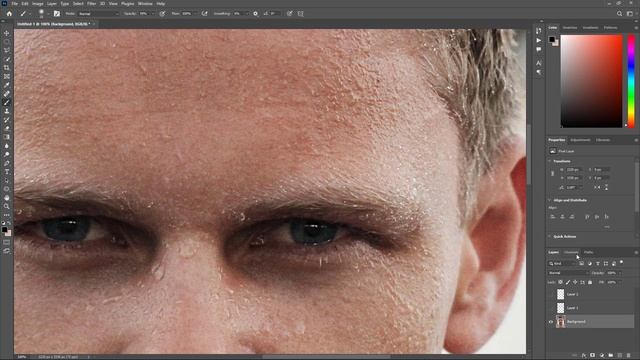Viewport: 640px width, 360px height.
Task: Select the Lasso tool
Action: pyautogui.click(x=7, y=50)
